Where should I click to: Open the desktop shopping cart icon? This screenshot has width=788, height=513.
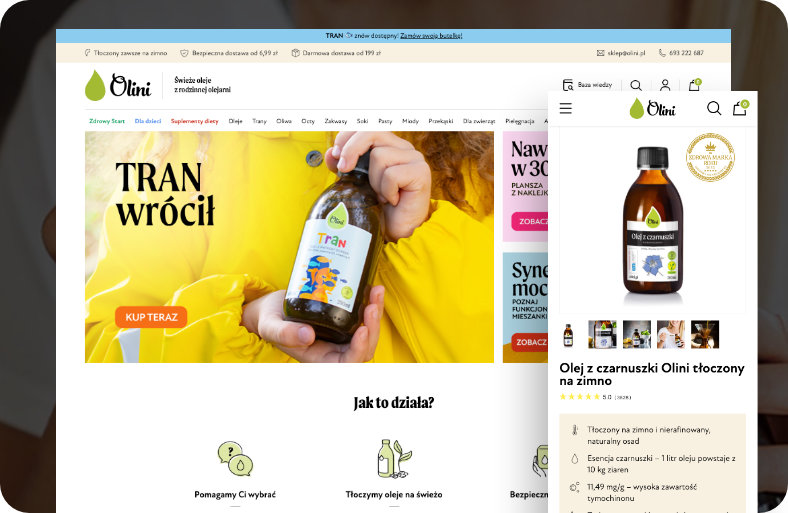click(694, 86)
